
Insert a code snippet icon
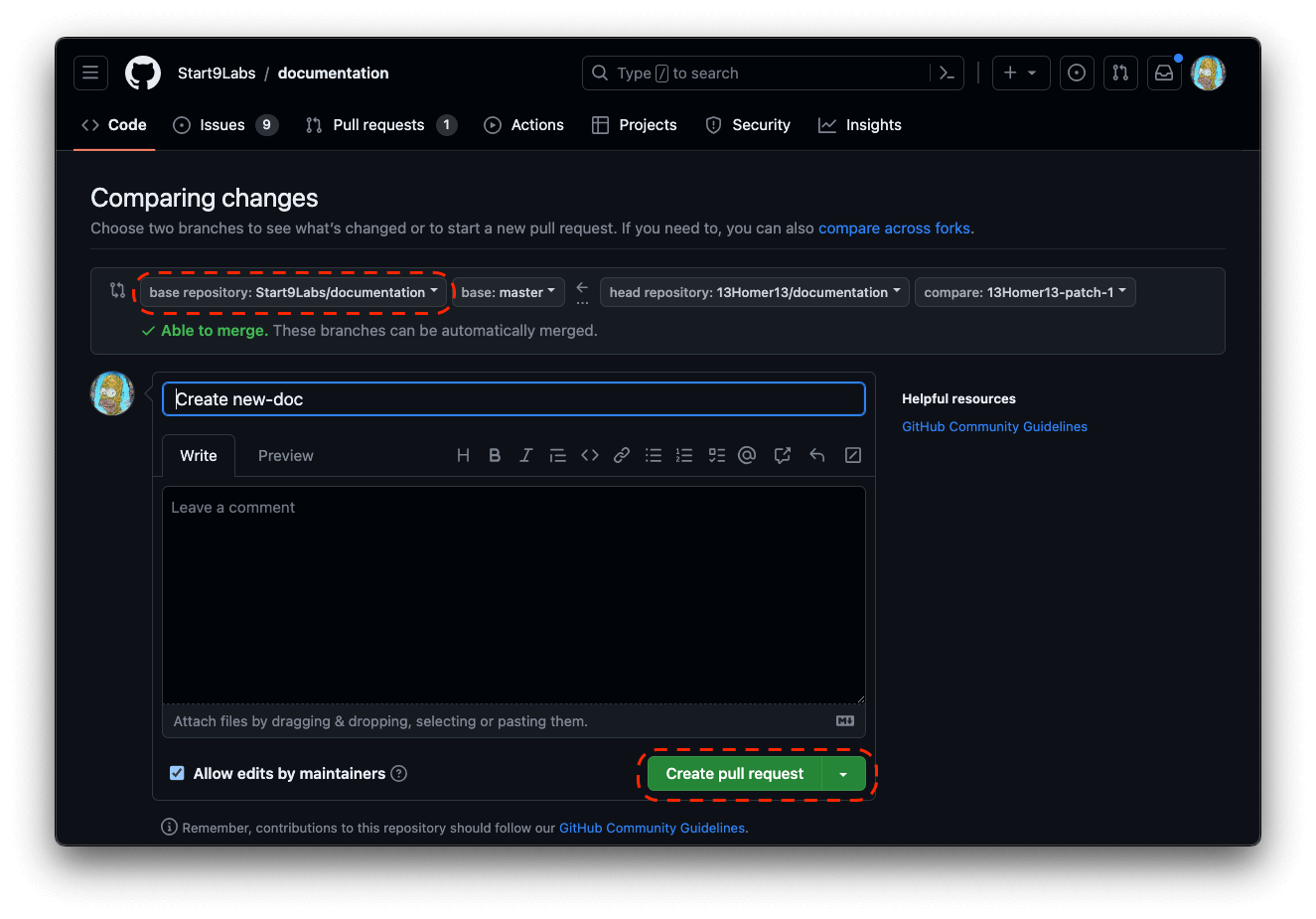point(590,455)
